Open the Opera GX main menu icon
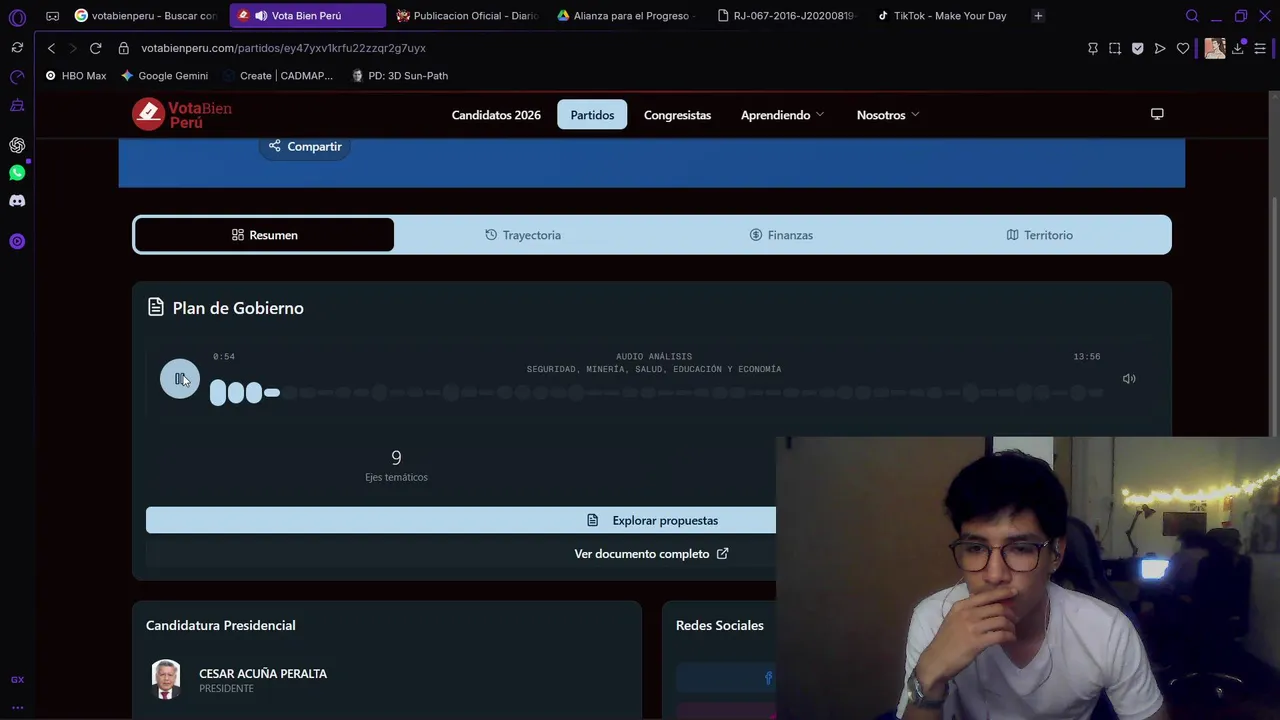The width and height of the screenshot is (1280, 720). pyautogui.click(x=17, y=17)
